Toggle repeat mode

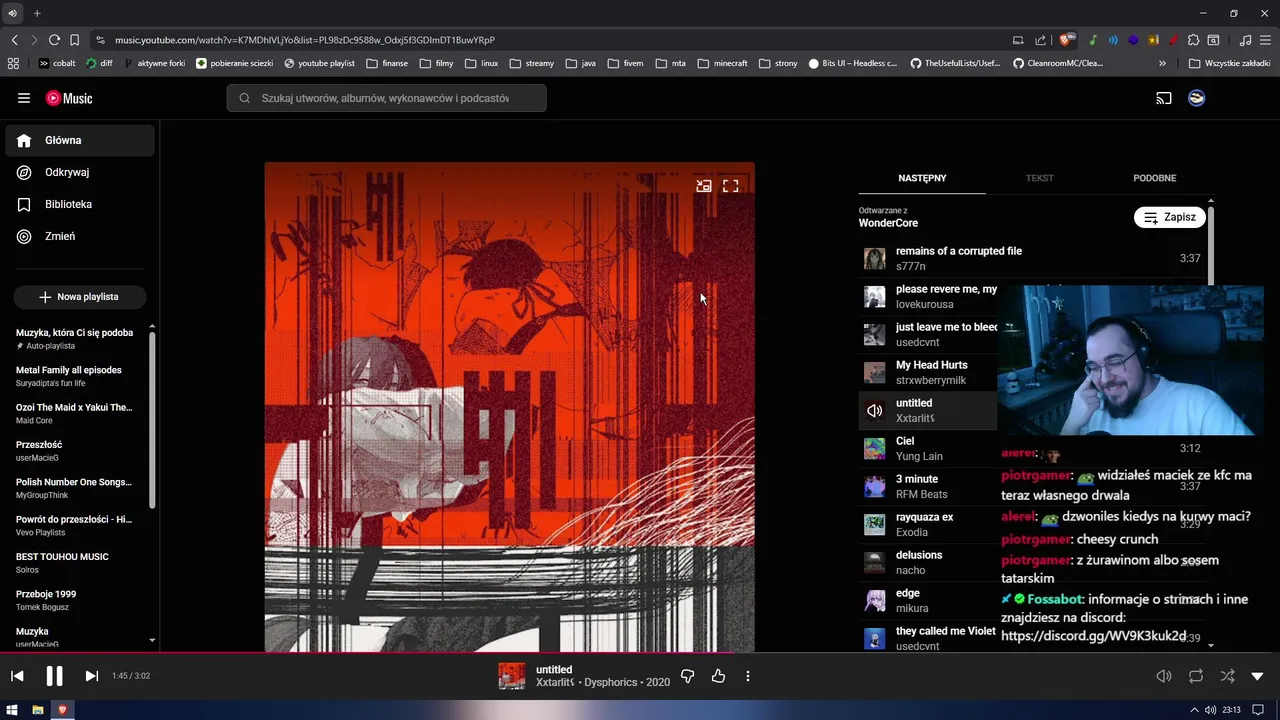(1196, 676)
